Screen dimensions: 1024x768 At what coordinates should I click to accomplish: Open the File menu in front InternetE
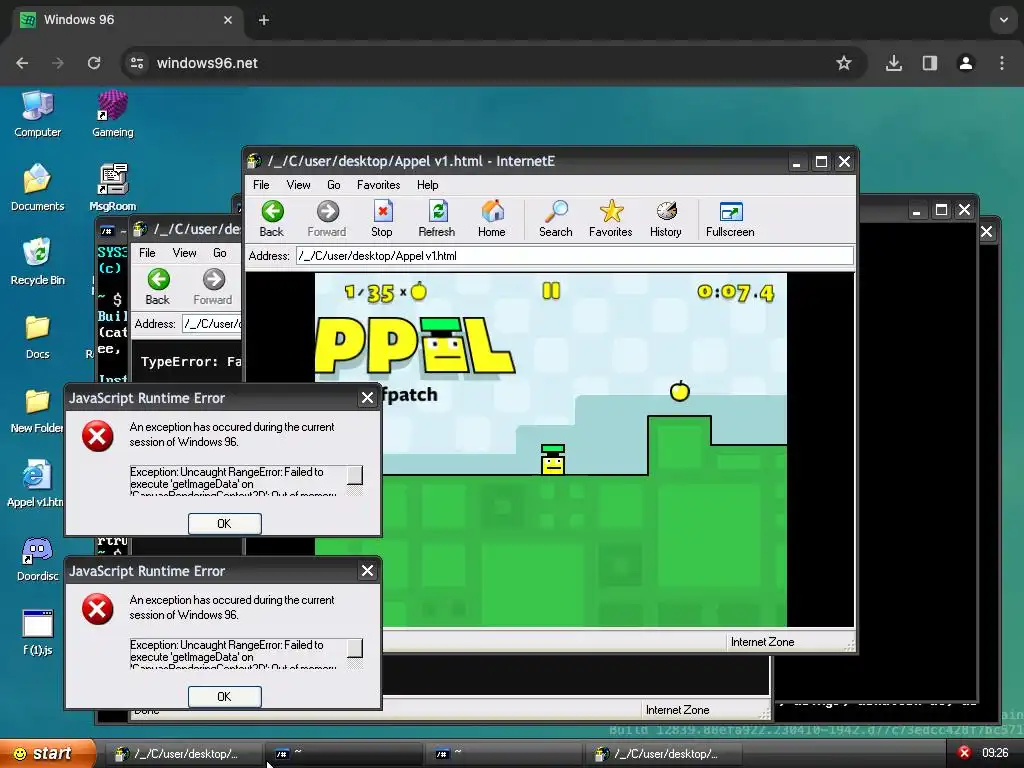click(261, 185)
